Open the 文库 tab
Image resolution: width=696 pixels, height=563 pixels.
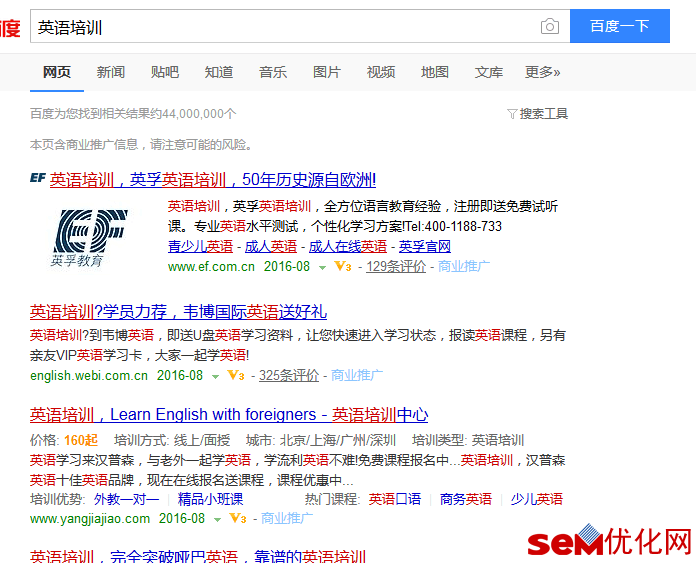[x=489, y=72]
